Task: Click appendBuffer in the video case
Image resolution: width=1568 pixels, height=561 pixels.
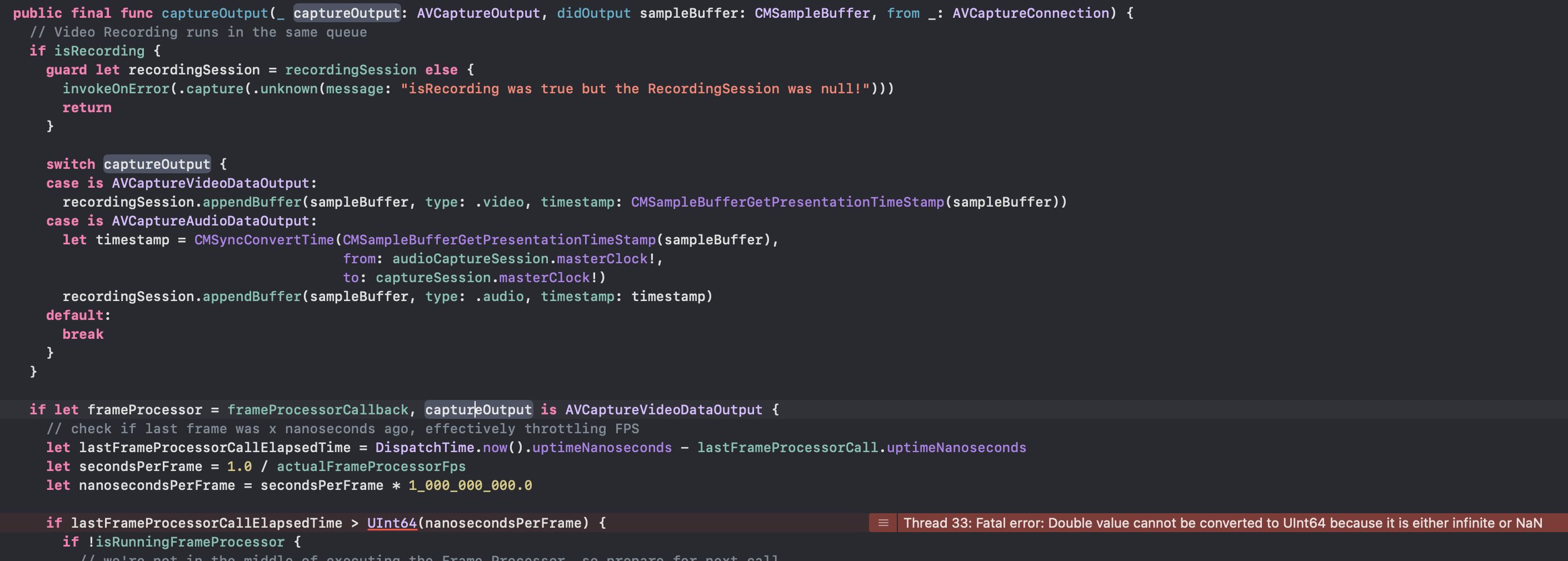Action: 252,202
